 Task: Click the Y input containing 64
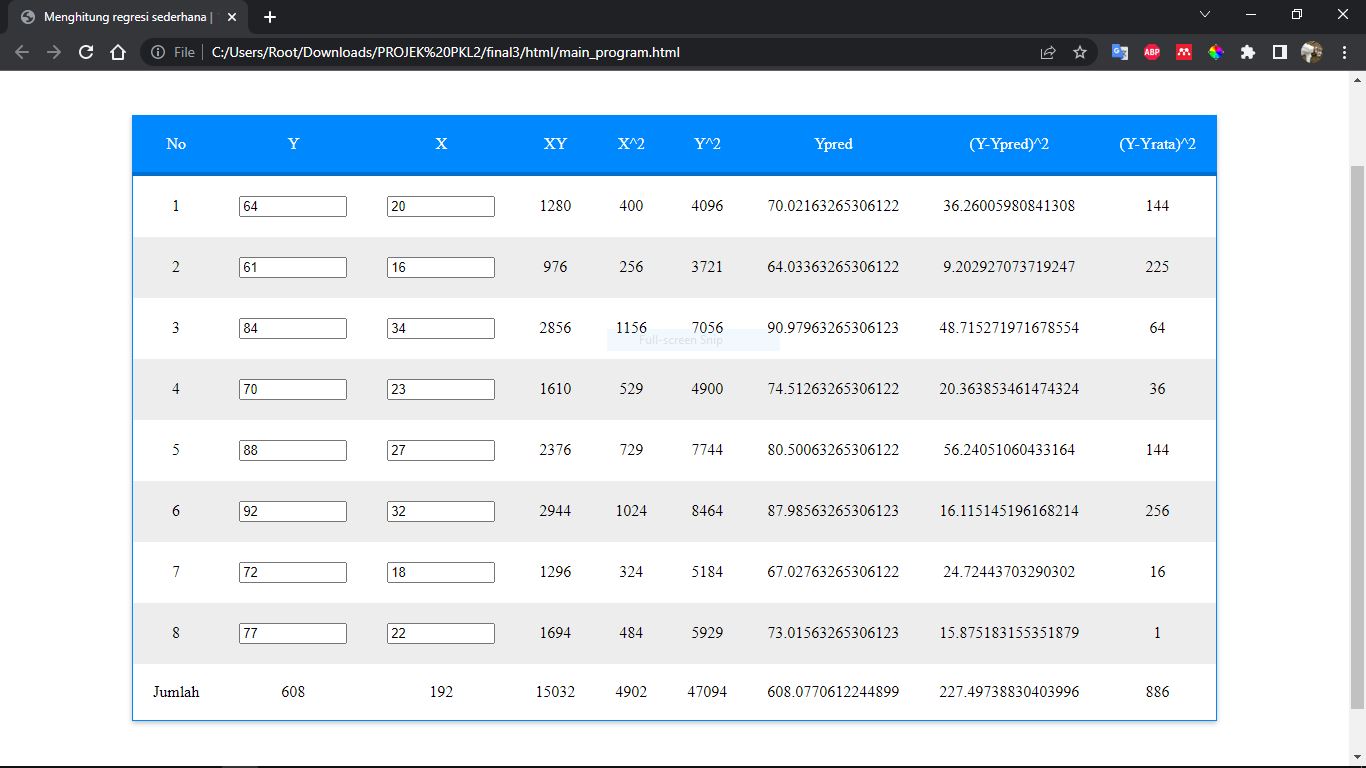coord(292,206)
